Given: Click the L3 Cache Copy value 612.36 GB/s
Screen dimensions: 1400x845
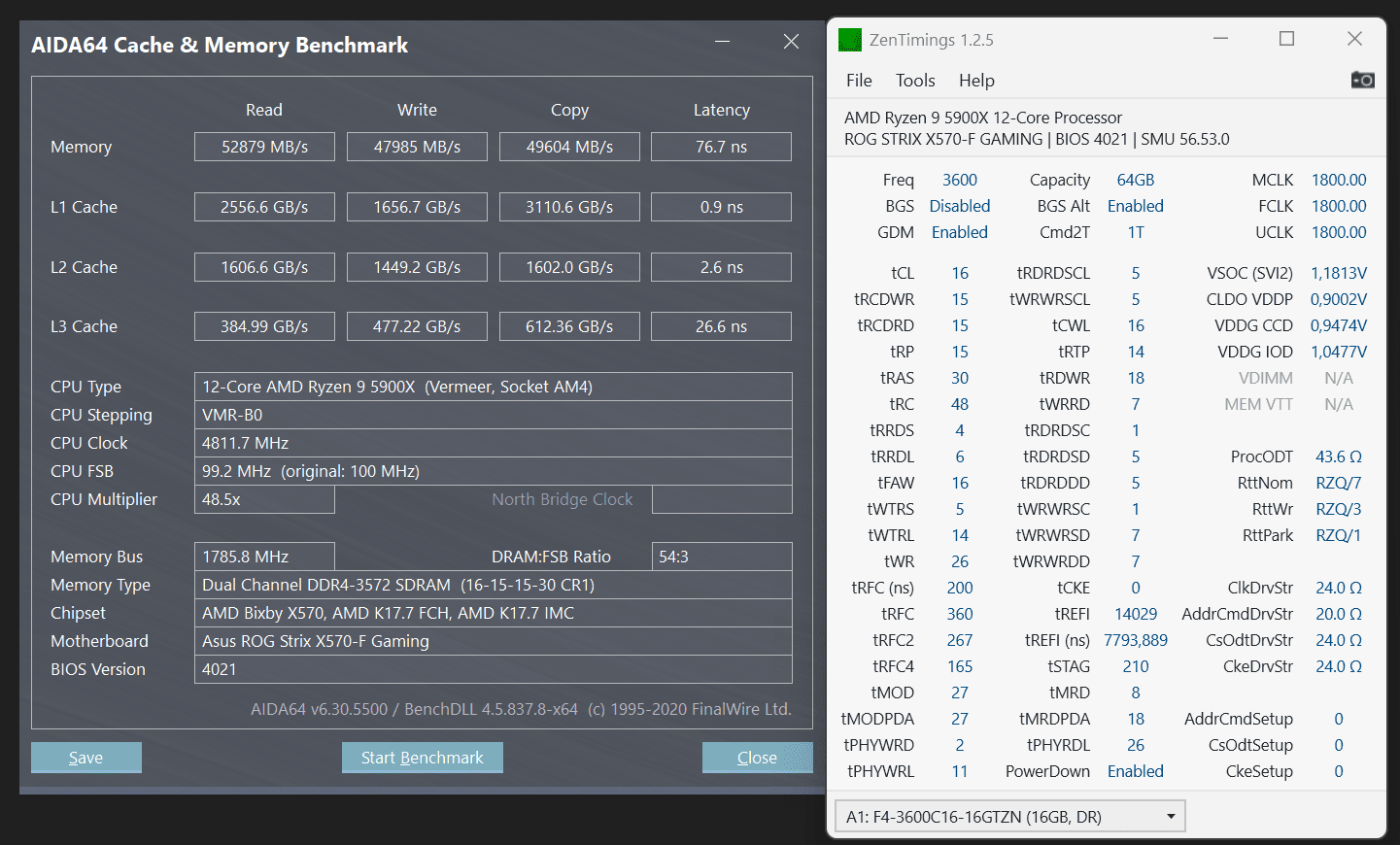Looking at the screenshot, I should pyautogui.click(x=569, y=326).
